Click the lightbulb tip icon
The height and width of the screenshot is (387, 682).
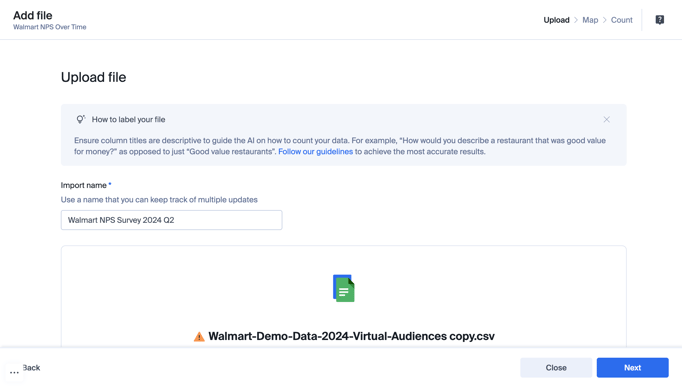click(x=81, y=119)
